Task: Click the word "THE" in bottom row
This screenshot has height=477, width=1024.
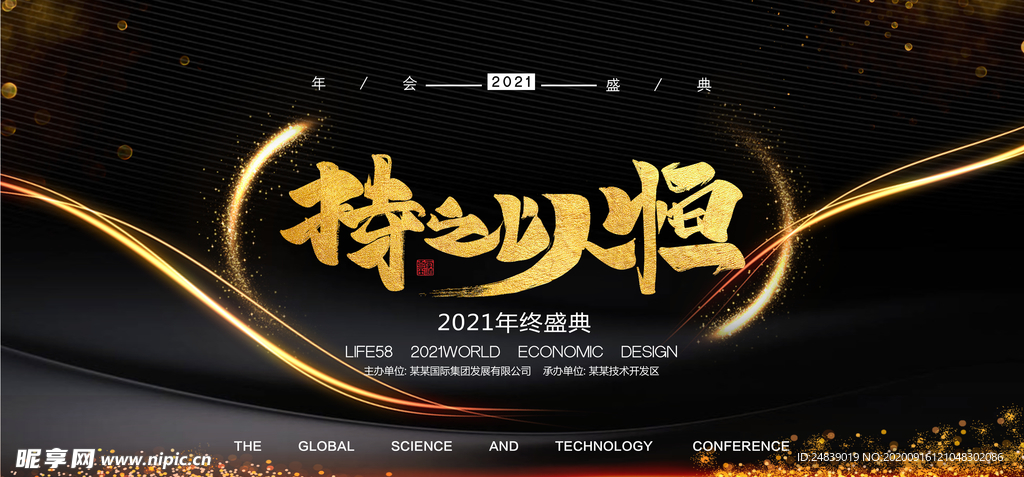Action: pos(248,446)
